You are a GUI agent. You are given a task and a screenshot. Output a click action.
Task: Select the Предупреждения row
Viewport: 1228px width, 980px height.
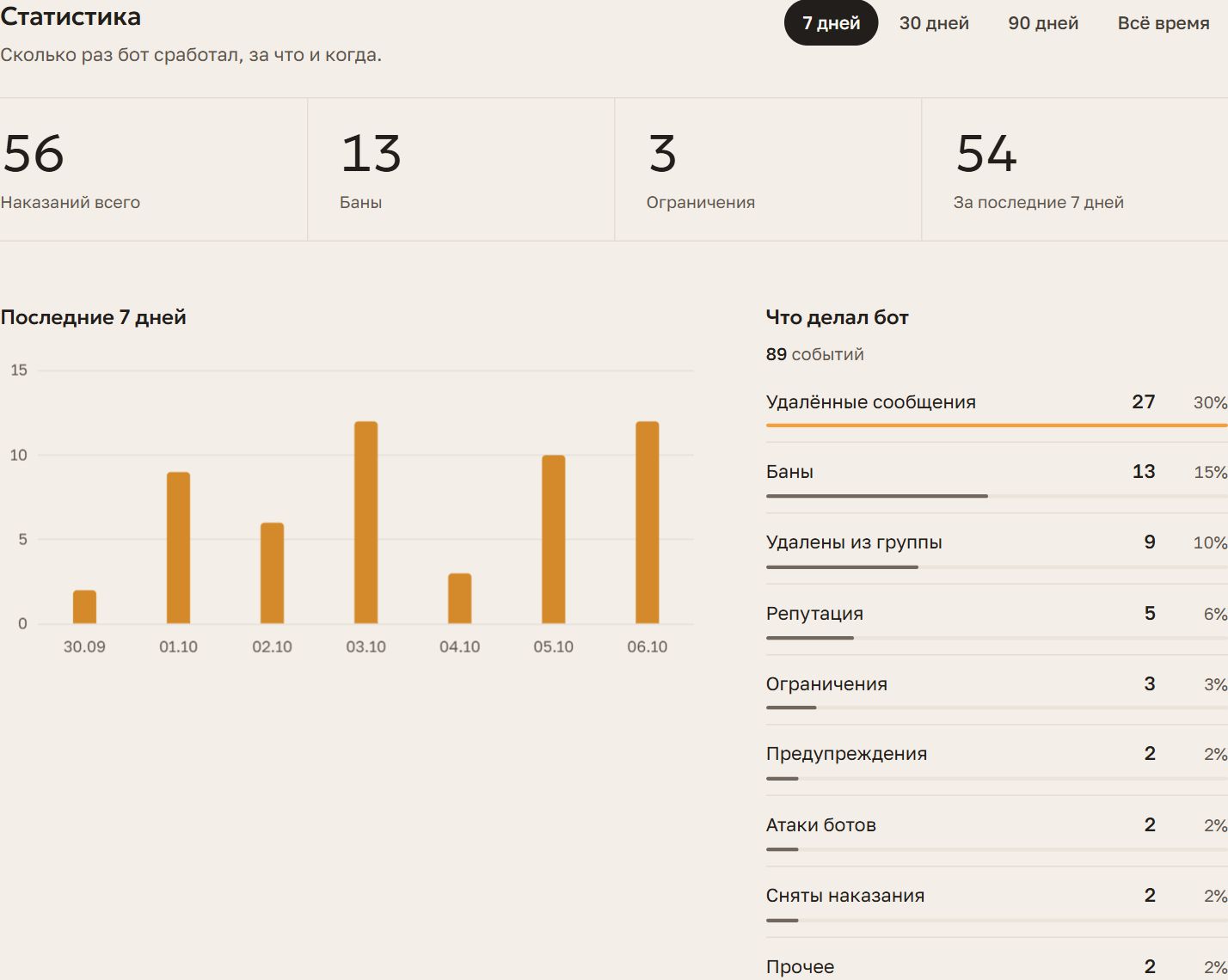[997, 760]
